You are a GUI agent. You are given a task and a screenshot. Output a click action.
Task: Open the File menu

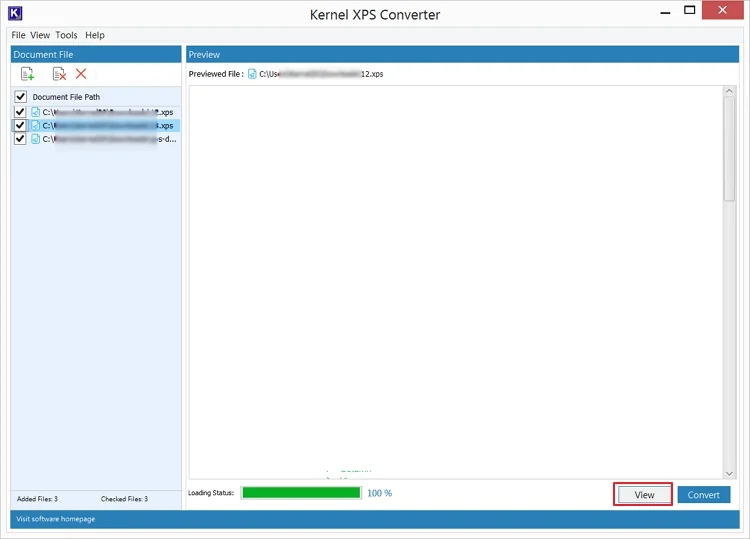[19, 35]
